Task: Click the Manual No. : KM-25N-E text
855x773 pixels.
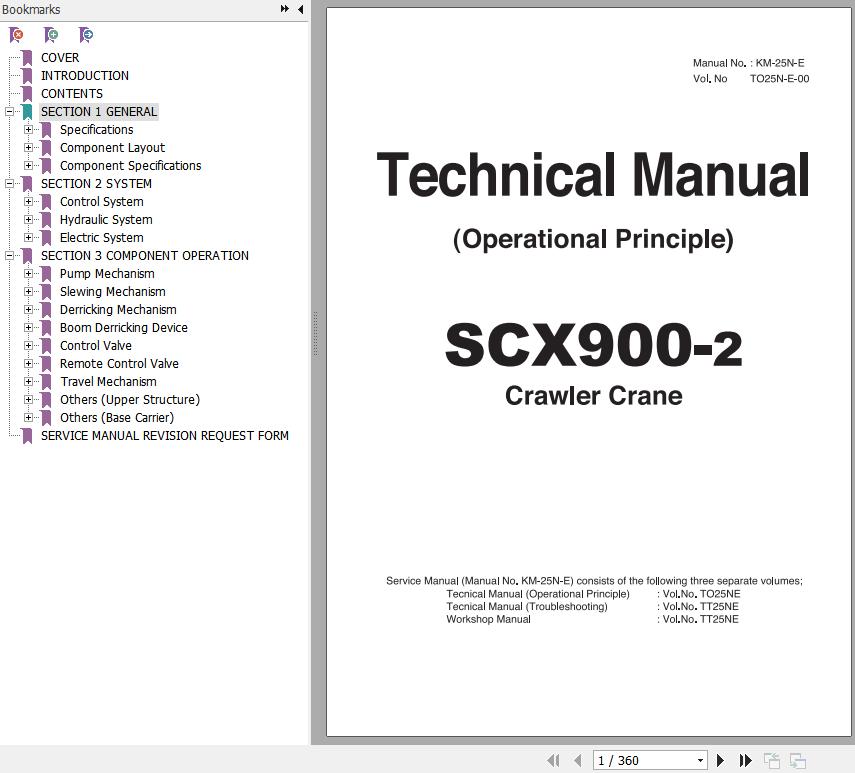Action: coord(748,63)
